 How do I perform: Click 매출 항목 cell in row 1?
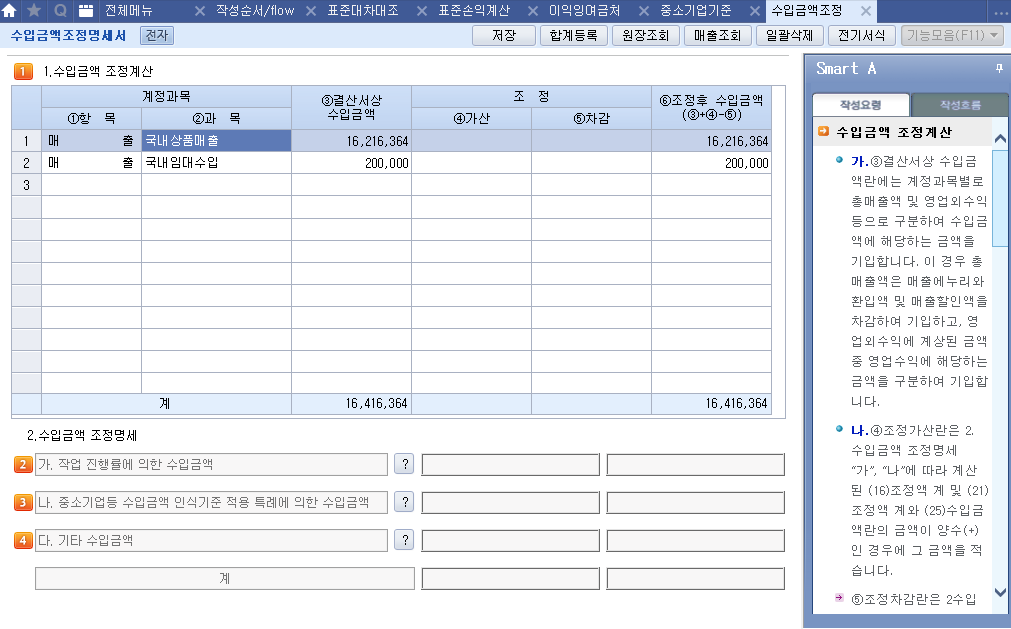pyautogui.click(x=92, y=140)
